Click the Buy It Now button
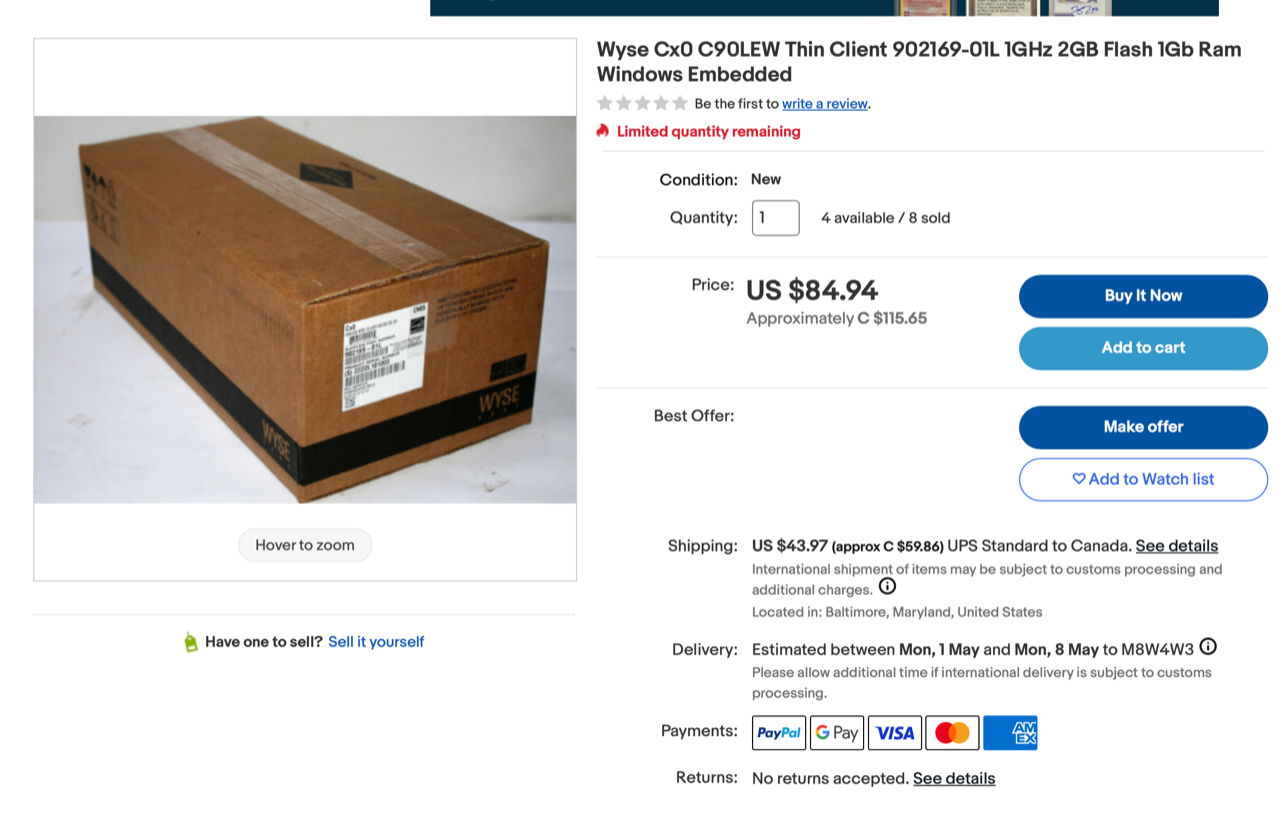The image size is (1282, 825). [x=1143, y=296]
